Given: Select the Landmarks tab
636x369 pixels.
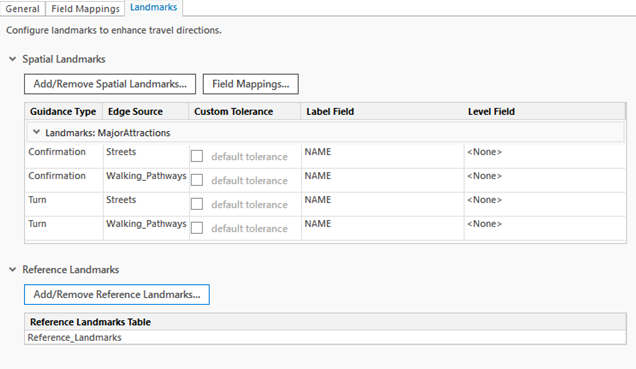Looking at the screenshot, I should [154, 7].
